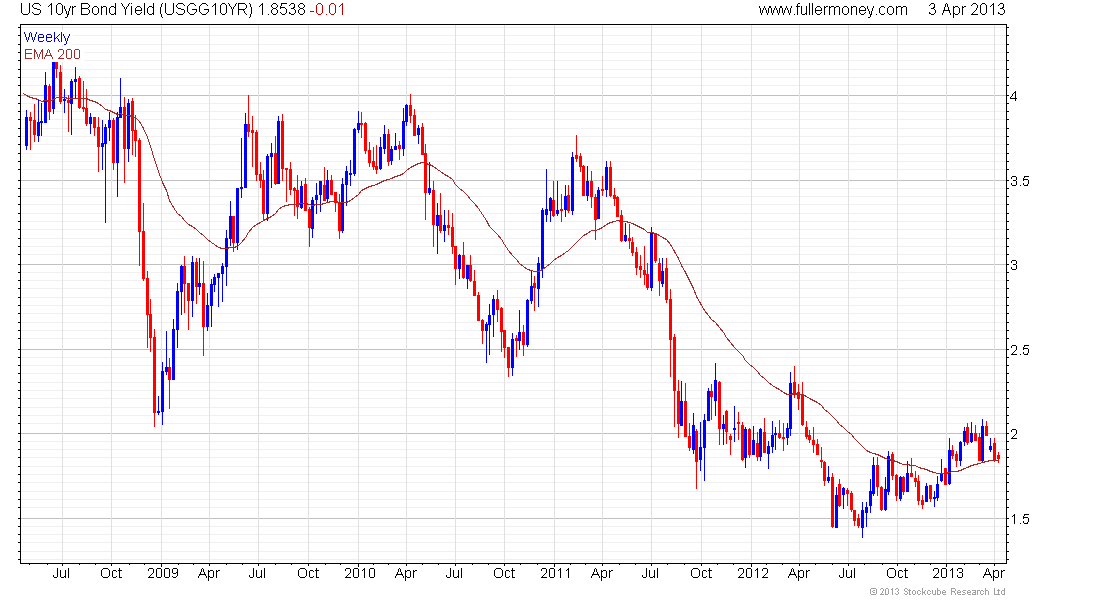Click the x-axis year label 2012

[x=753, y=573]
